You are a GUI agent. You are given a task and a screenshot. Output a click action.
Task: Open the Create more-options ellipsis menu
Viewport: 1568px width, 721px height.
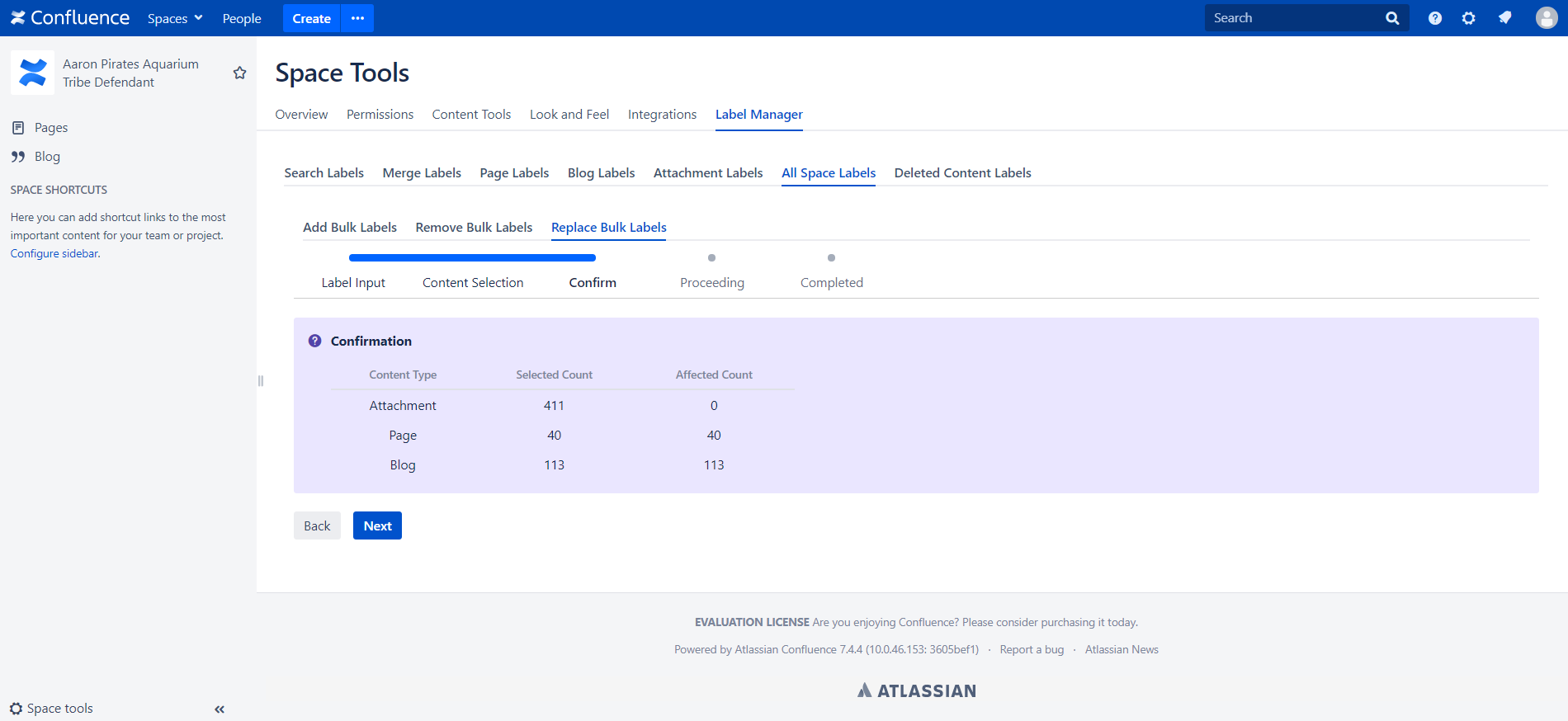coord(357,18)
